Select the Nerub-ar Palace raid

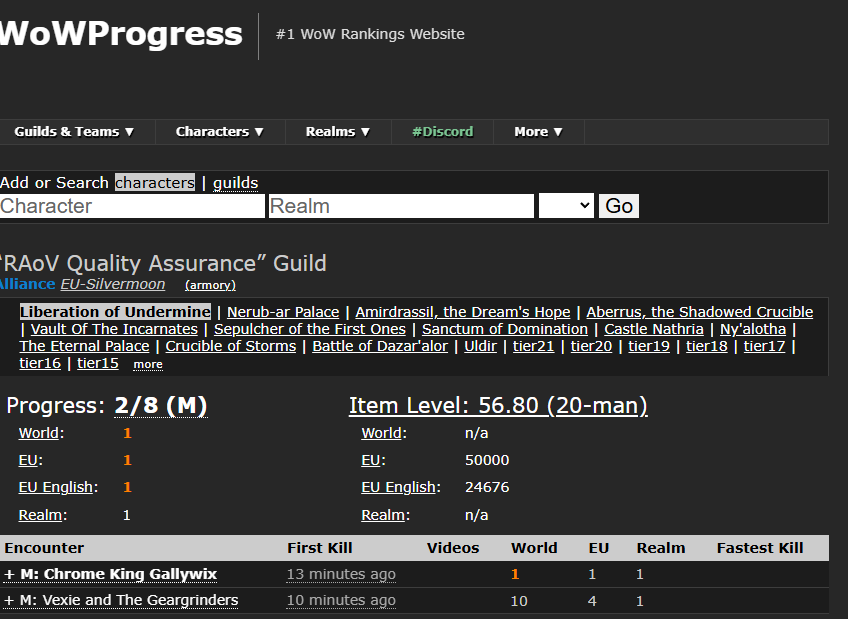pyautogui.click(x=283, y=312)
